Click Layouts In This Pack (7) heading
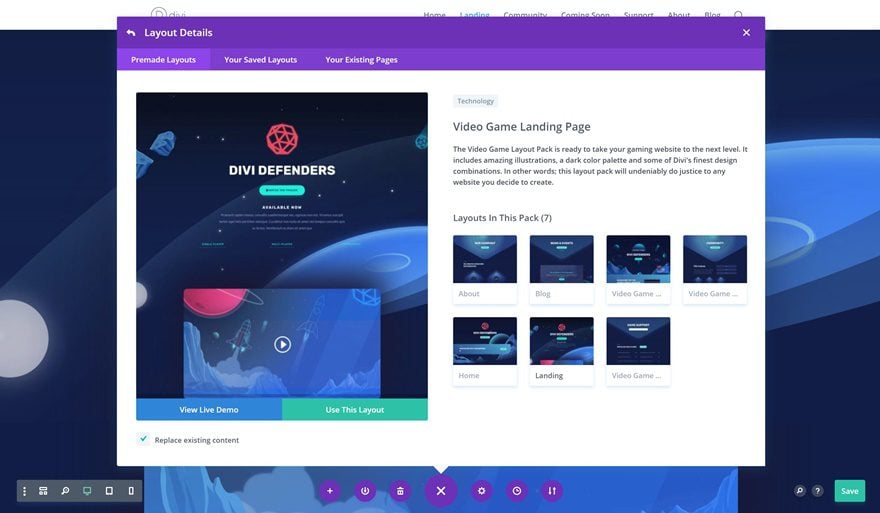 [502, 218]
